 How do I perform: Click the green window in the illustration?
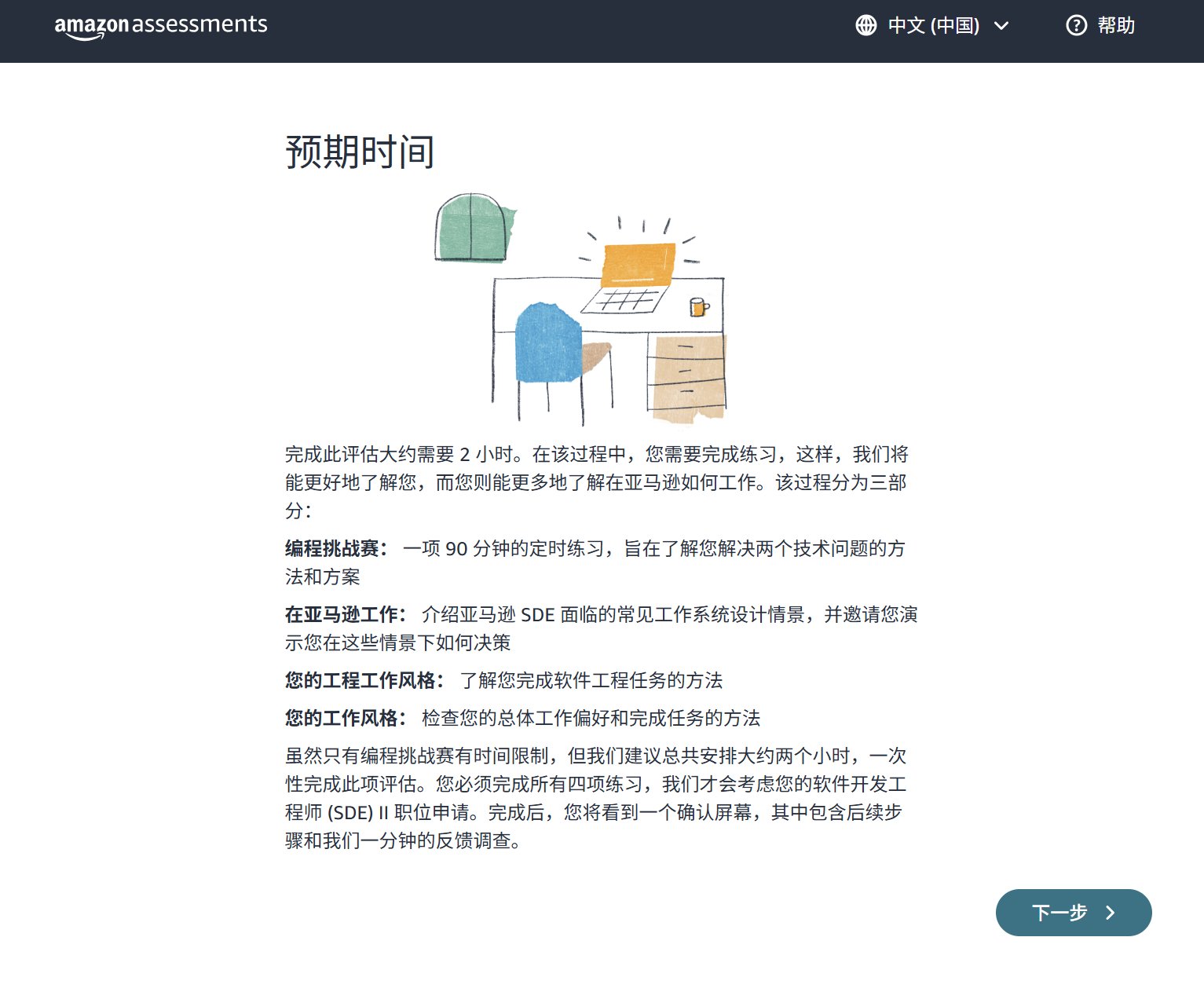473,228
